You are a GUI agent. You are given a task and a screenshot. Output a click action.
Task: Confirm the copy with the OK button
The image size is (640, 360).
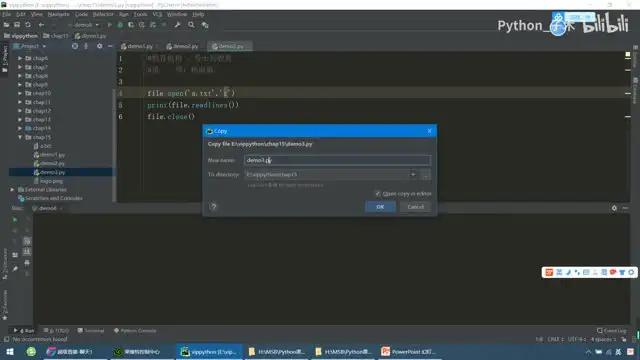380,207
